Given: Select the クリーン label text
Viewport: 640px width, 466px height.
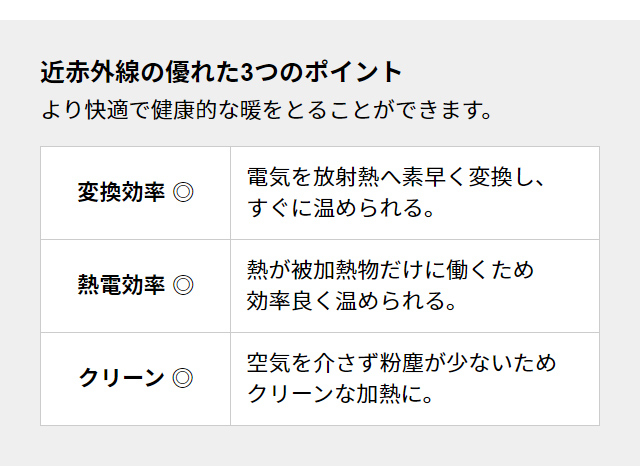Looking at the screenshot, I should pos(121,378).
